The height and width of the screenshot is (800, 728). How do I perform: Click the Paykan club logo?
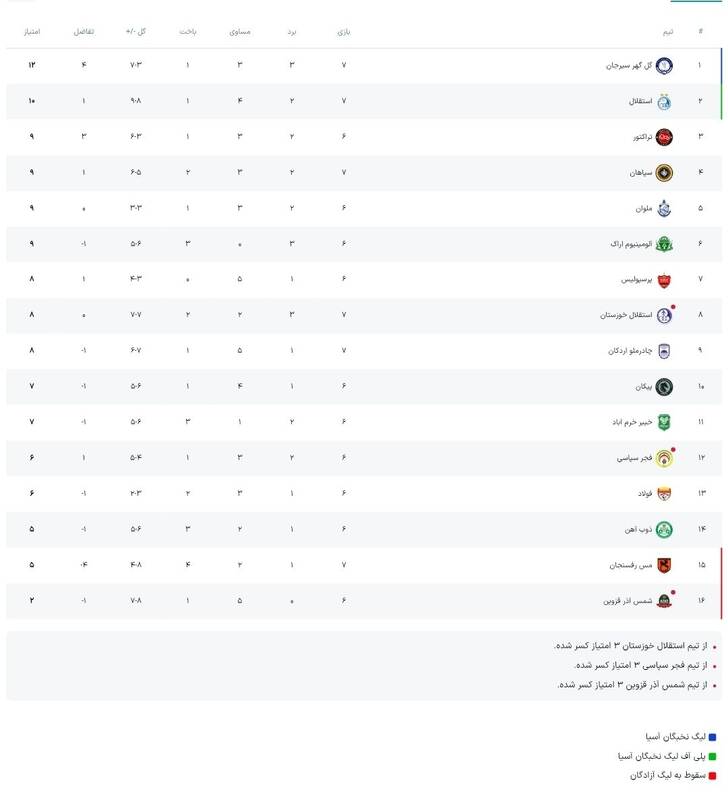pos(665,387)
